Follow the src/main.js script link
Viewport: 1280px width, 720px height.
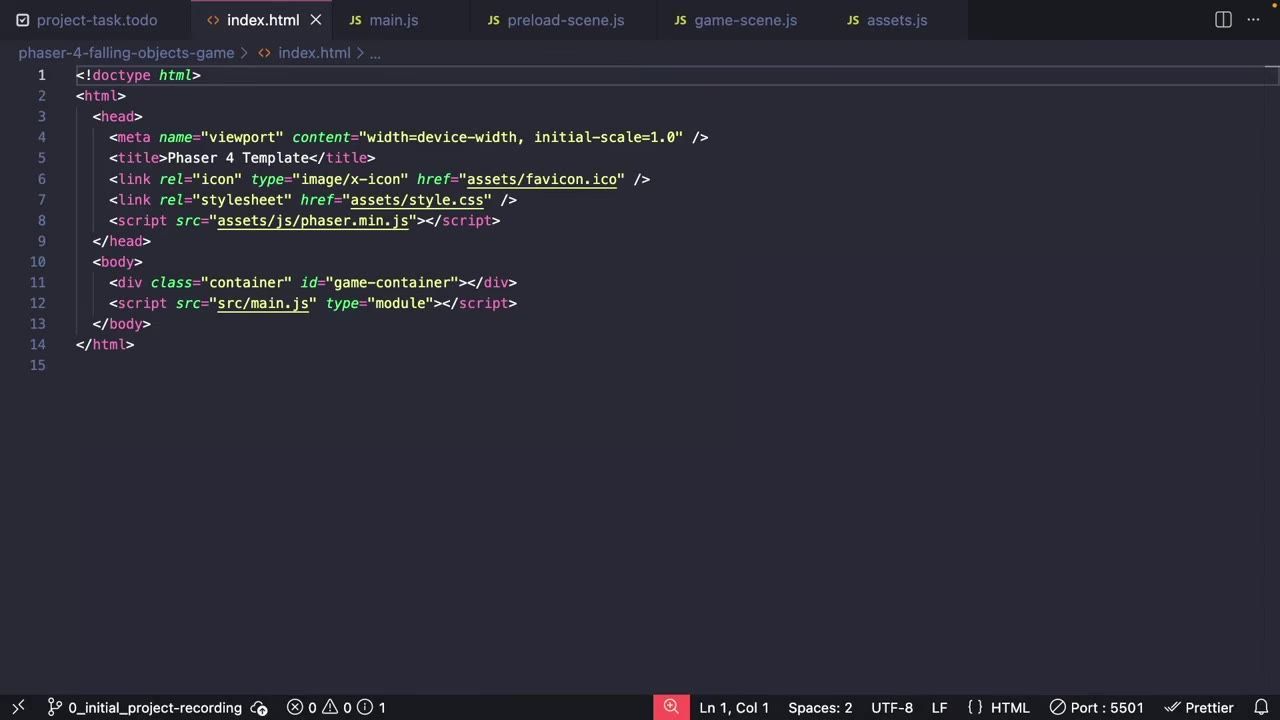pyautogui.click(x=263, y=304)
